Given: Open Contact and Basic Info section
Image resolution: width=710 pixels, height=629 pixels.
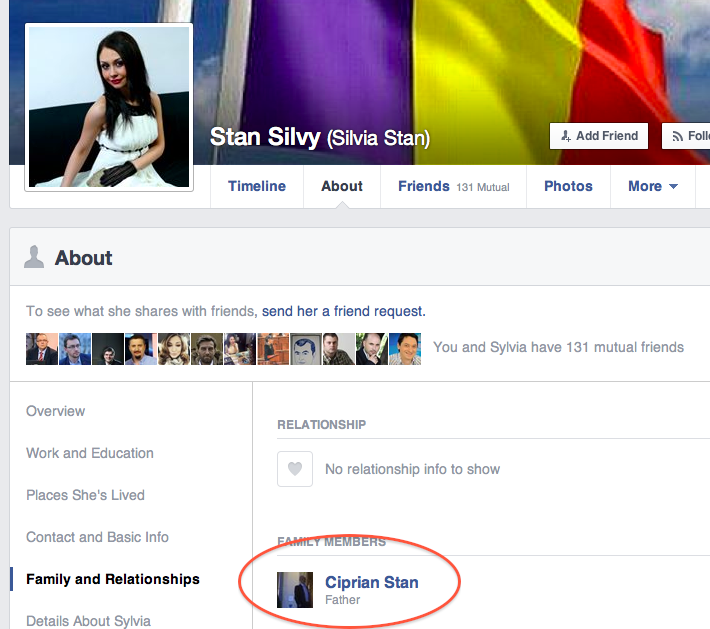Looking at the screenshot, I should pyautogui.click(x=97, y=537).
